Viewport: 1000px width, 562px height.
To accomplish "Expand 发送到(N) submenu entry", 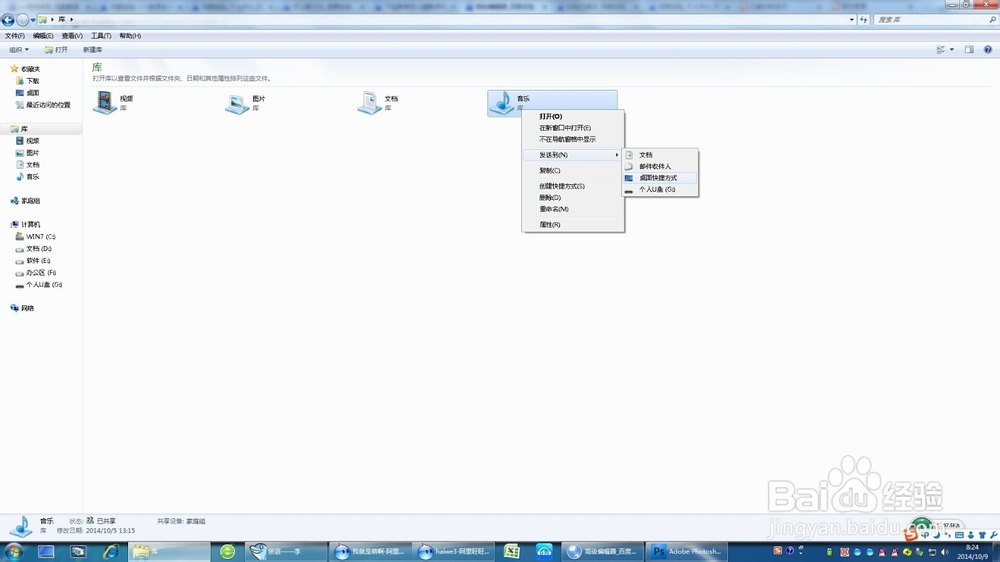I will (573, 155).
